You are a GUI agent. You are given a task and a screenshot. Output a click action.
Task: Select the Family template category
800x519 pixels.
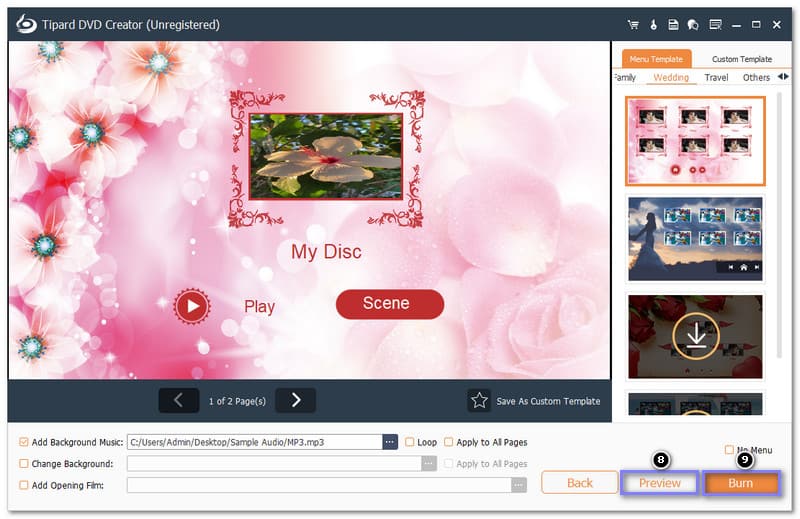625,78
